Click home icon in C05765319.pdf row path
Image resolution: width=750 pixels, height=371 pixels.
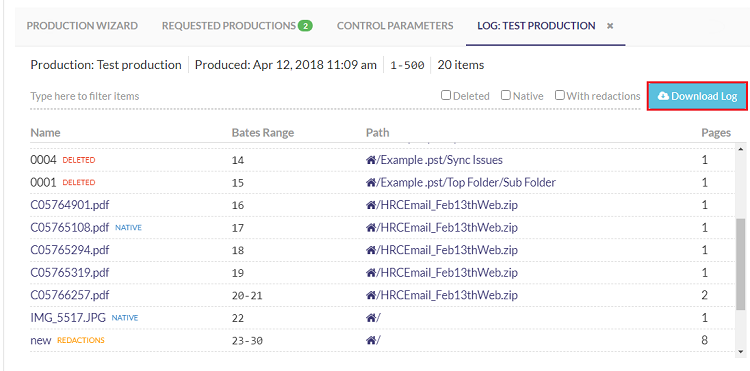click(371, 273)
